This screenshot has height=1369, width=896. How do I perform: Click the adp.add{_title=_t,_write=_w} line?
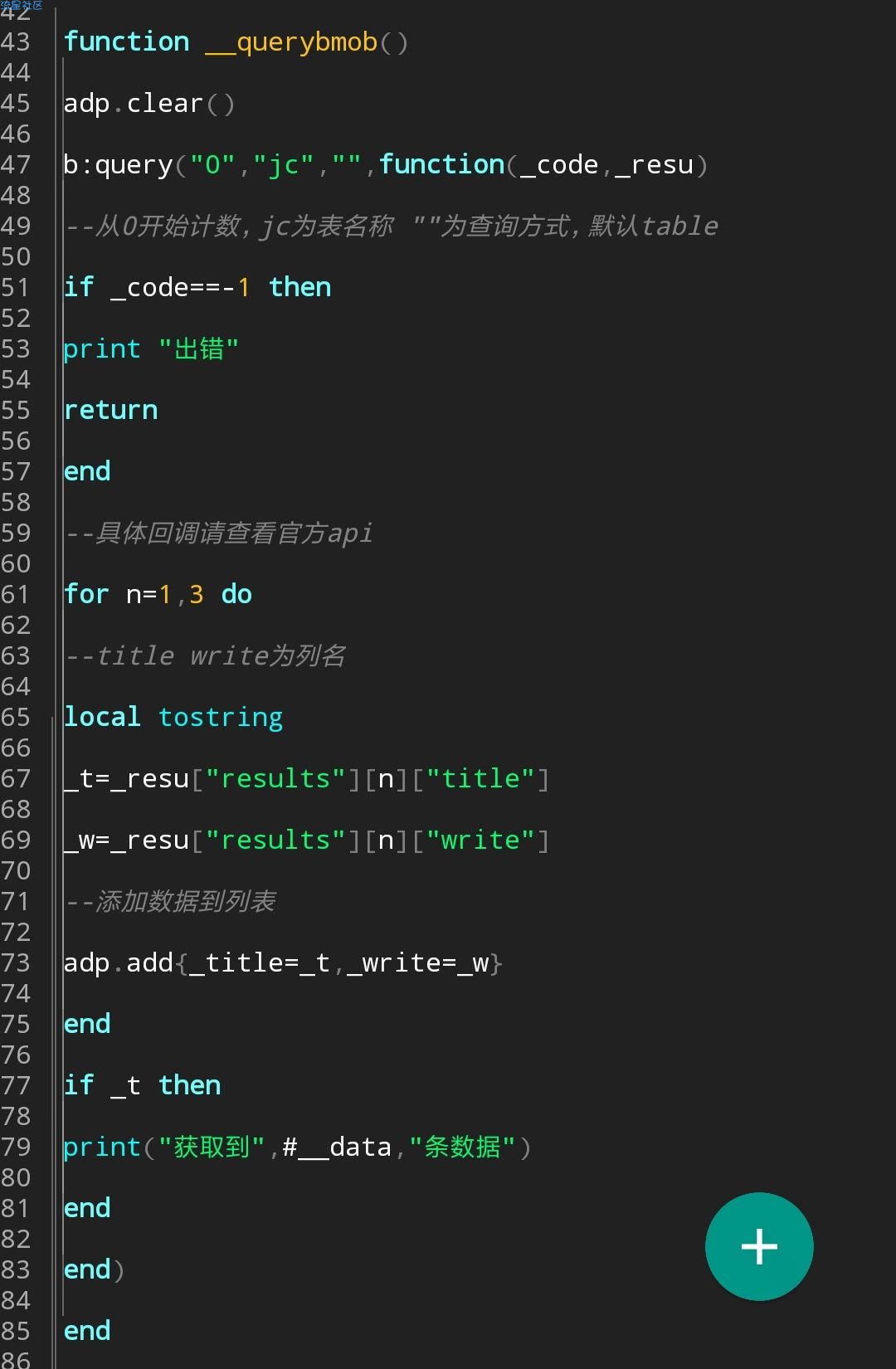coord(283,962)
